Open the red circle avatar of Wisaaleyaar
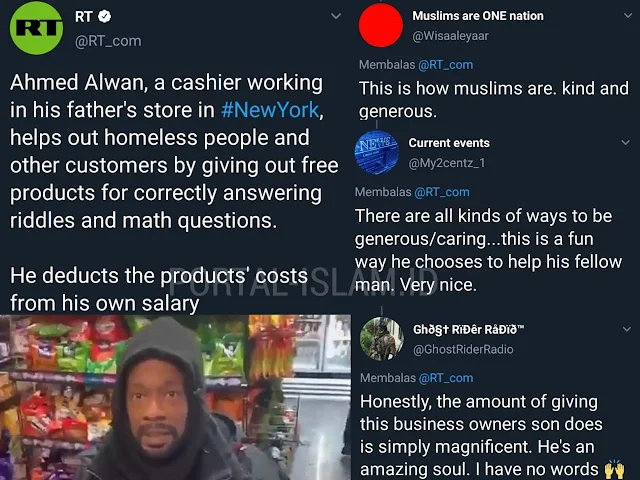 click(x=381, y=25)
